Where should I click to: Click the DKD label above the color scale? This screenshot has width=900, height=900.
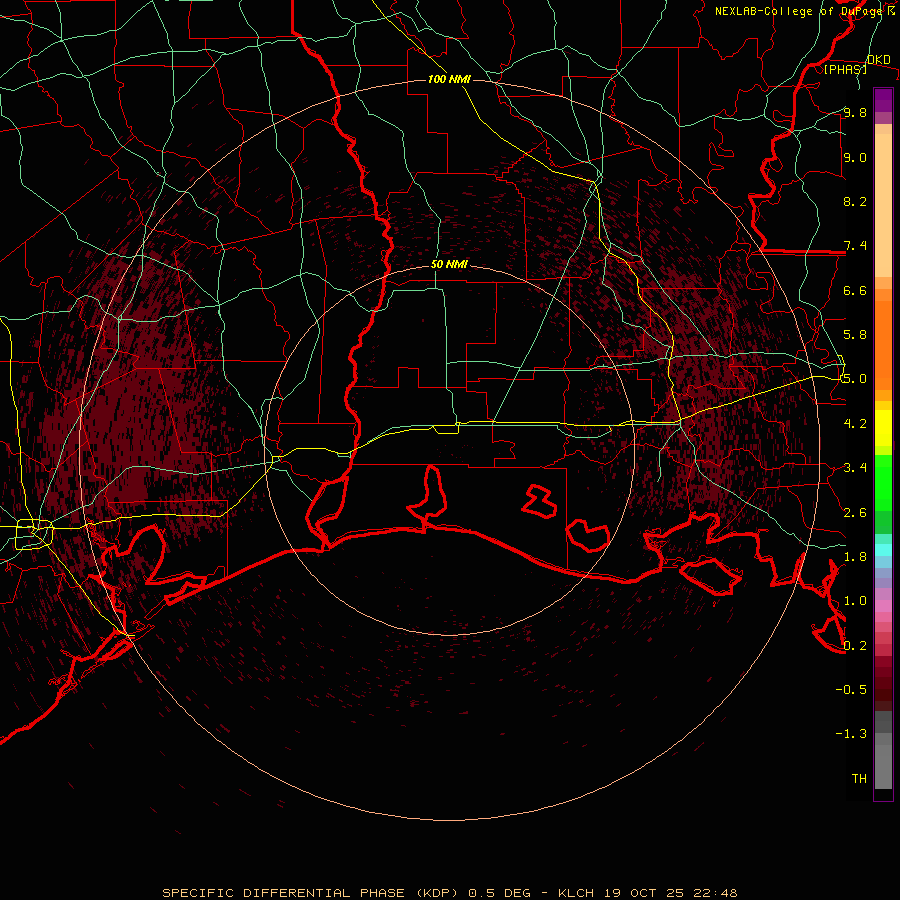879,59
